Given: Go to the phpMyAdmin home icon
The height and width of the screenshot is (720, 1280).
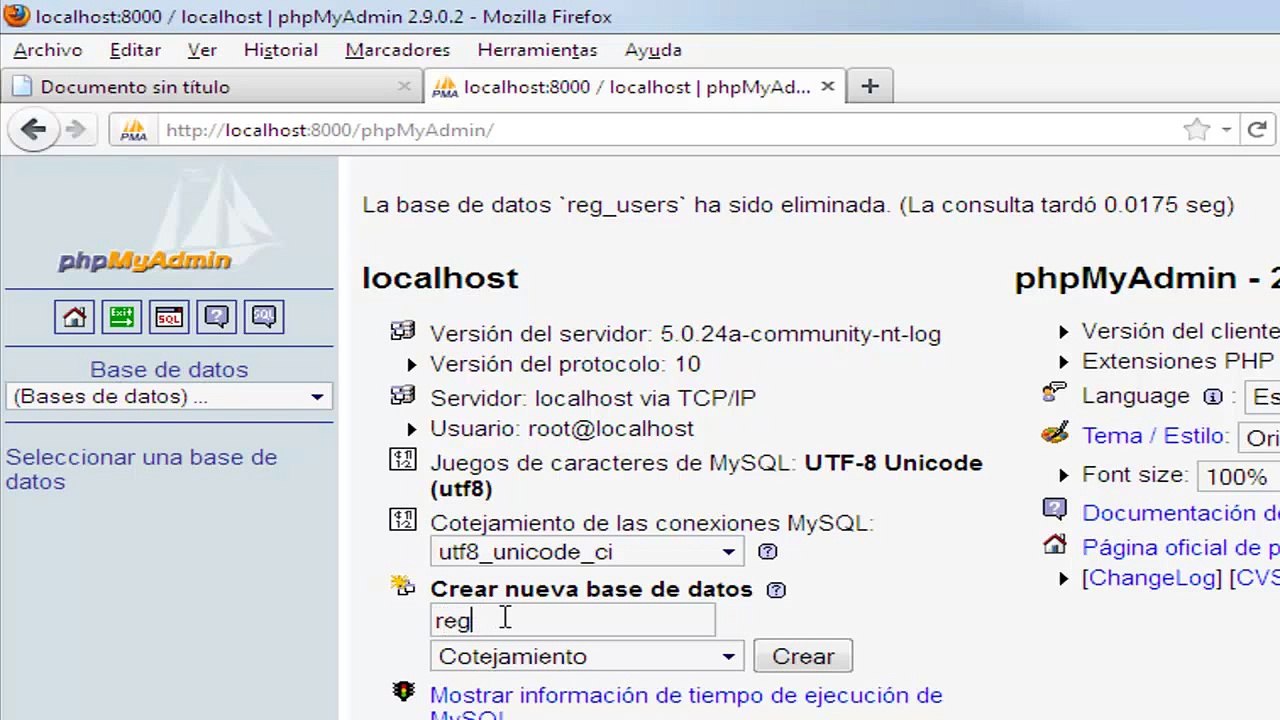Looking at the screenshot, I should (x=74, y=317).
